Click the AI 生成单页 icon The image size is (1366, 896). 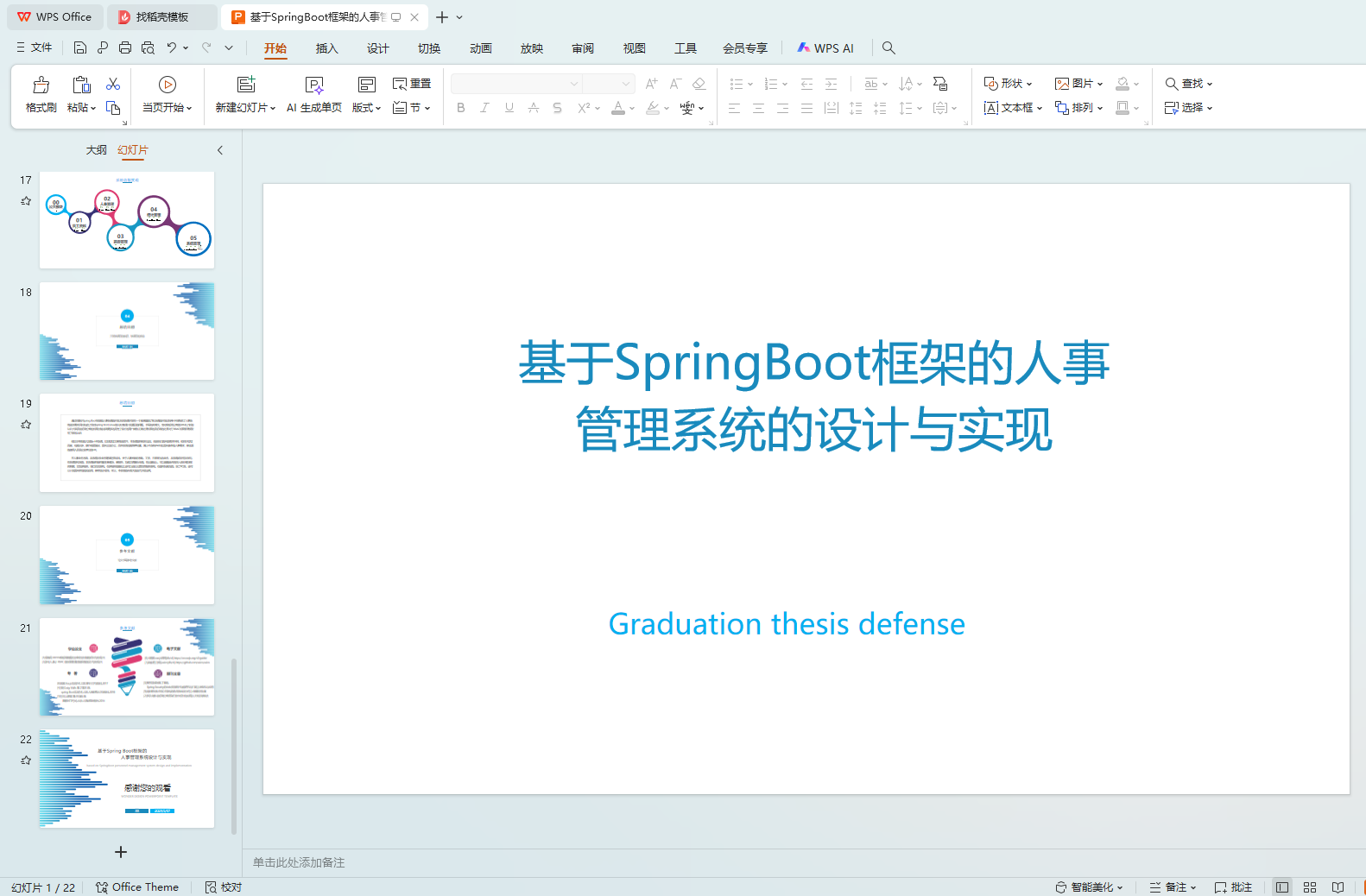pyautogui.click(x=314, y=85)
